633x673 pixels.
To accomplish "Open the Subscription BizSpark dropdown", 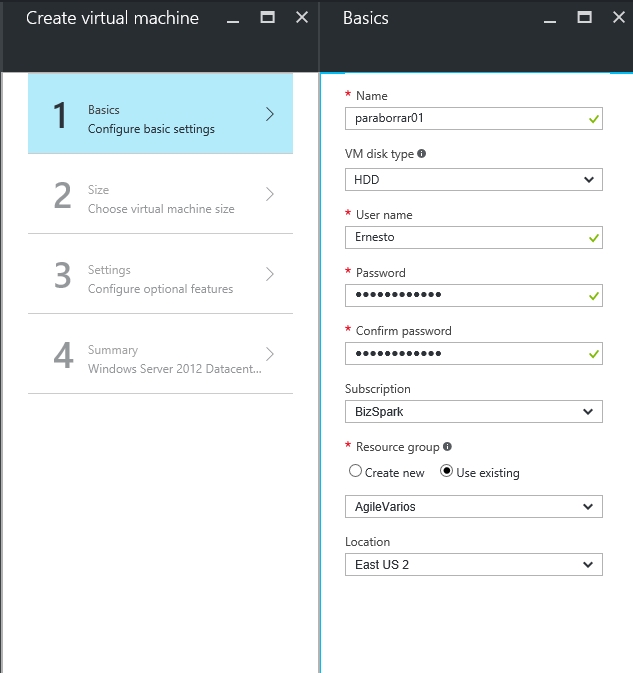I will click(x=473, y=412).
